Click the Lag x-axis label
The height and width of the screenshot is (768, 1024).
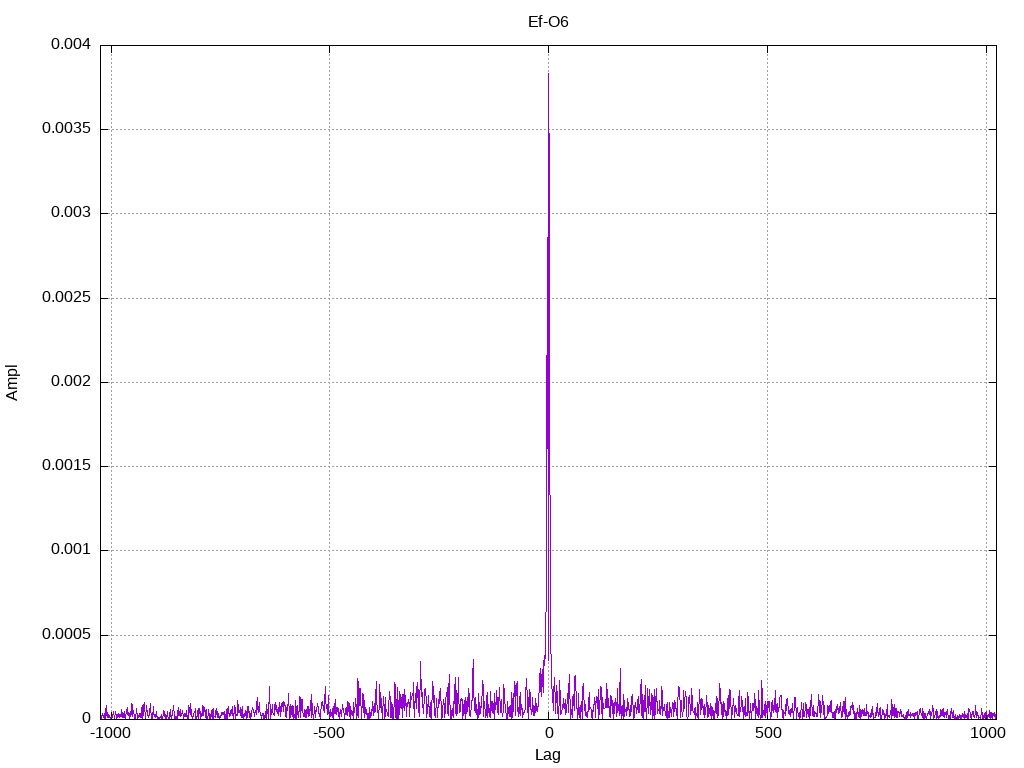pos(548,755)
